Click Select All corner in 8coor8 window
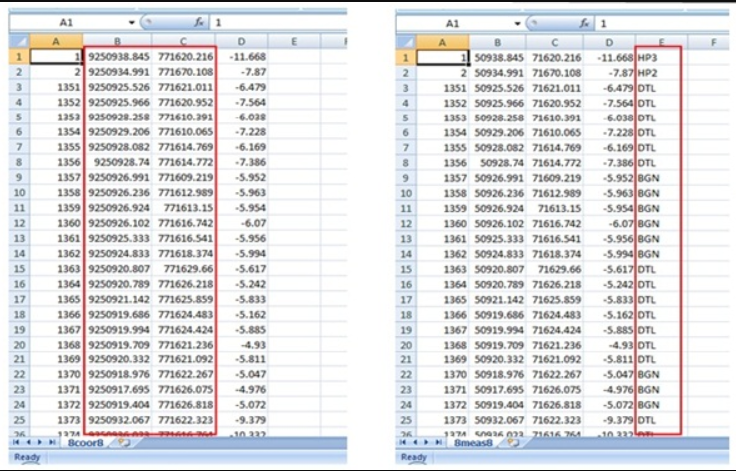Viewport: 736px width, 471px height. pyautogui.click(x=19, y=41)
